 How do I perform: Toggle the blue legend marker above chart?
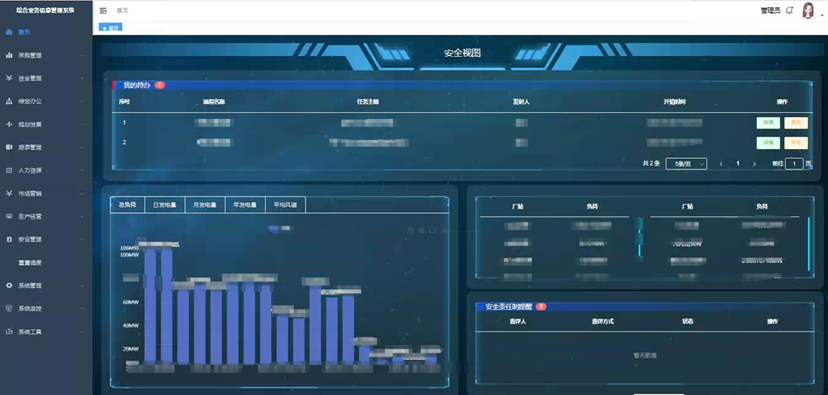(274, 228)
